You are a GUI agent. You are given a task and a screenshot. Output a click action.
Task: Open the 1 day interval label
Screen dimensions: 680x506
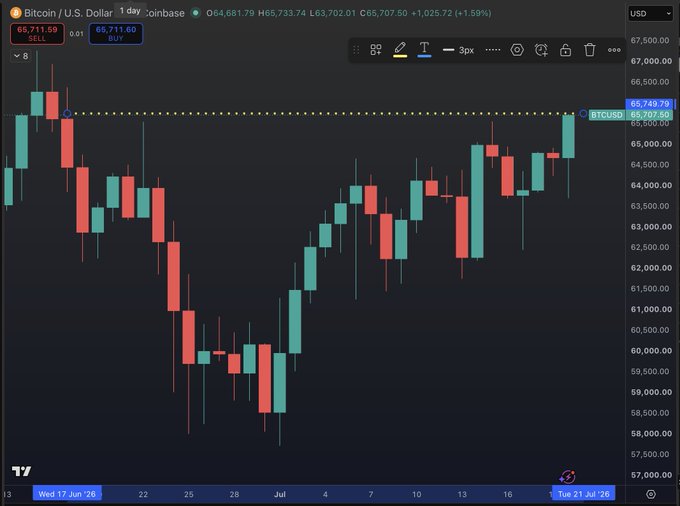pyautogui.click(x=130, y=10)
